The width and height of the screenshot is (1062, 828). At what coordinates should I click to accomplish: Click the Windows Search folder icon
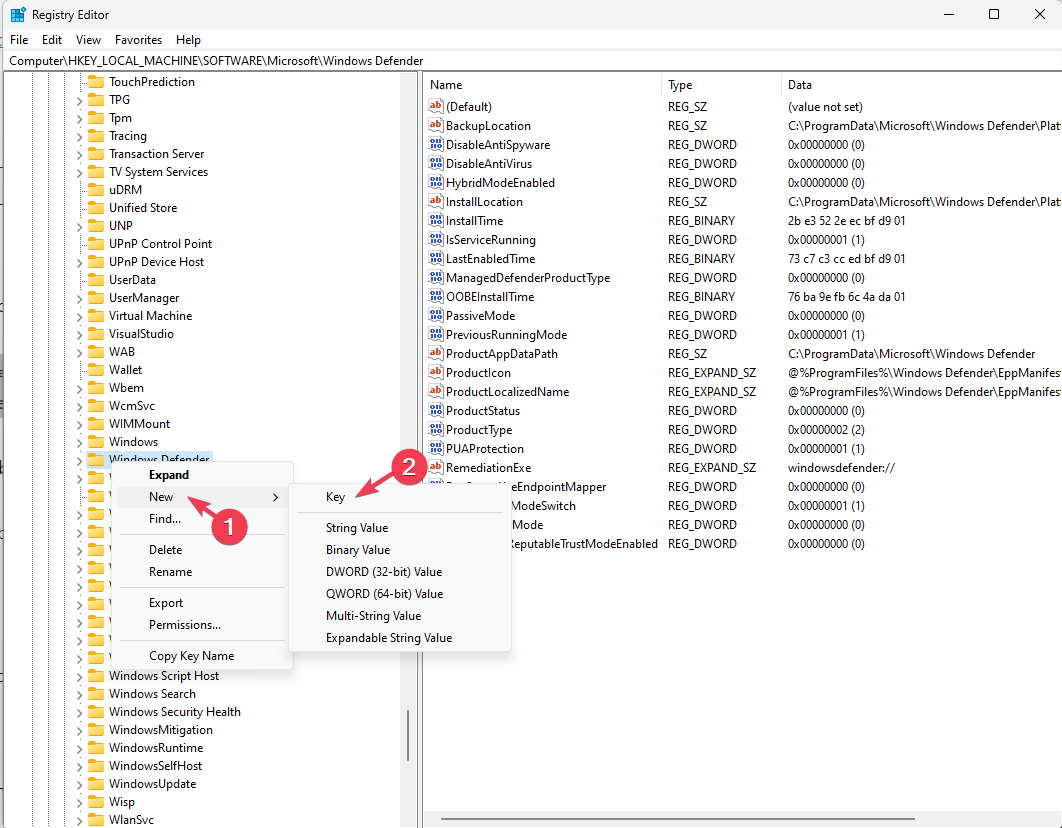click(96, 694)
